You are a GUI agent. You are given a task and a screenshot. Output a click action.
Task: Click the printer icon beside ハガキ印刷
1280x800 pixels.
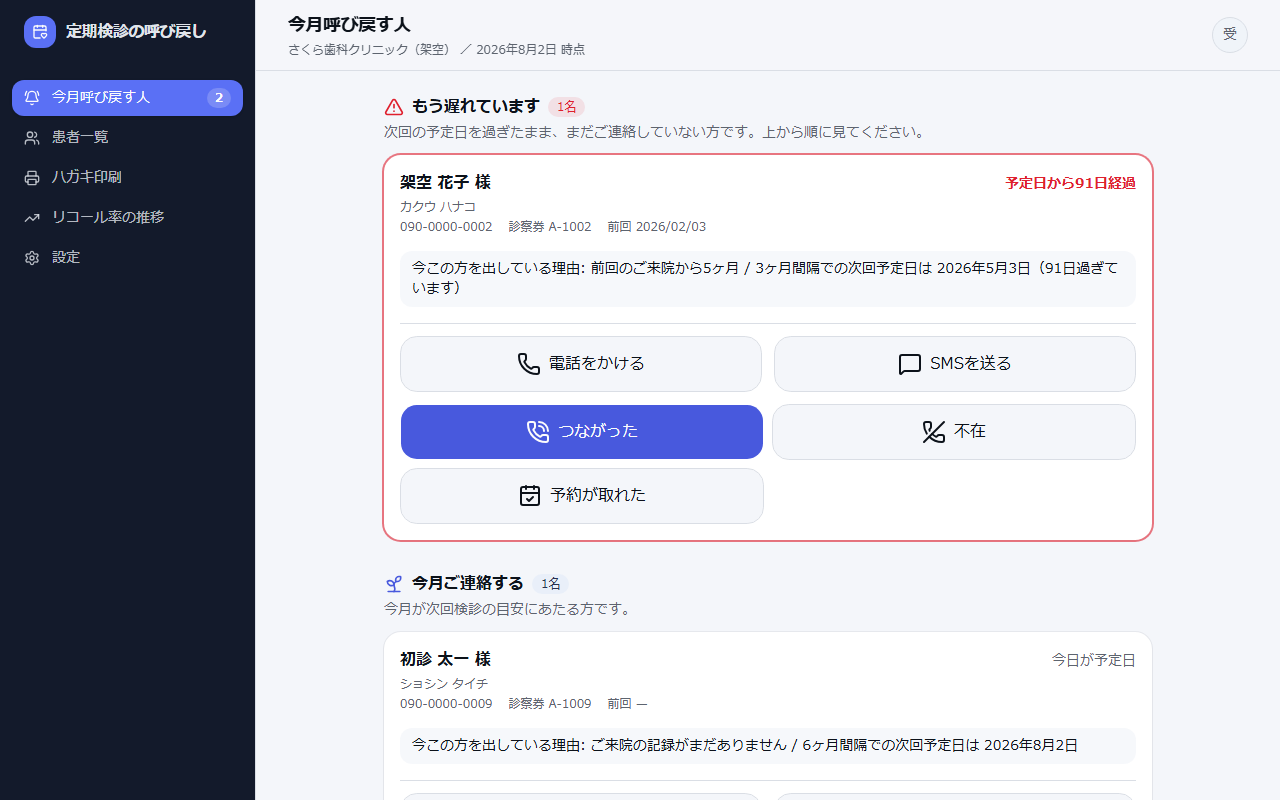[32, 177]
